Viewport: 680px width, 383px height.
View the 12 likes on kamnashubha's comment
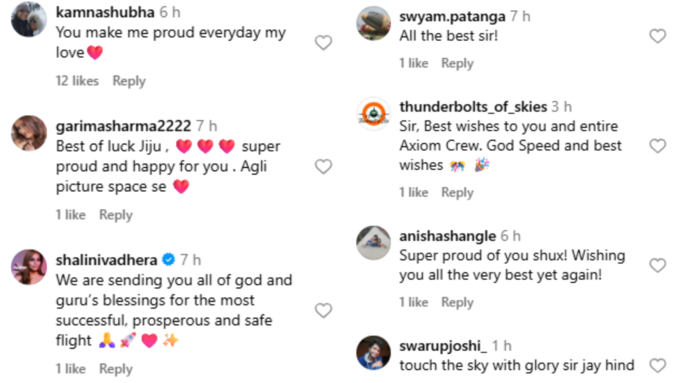click(x=77, y=81)
